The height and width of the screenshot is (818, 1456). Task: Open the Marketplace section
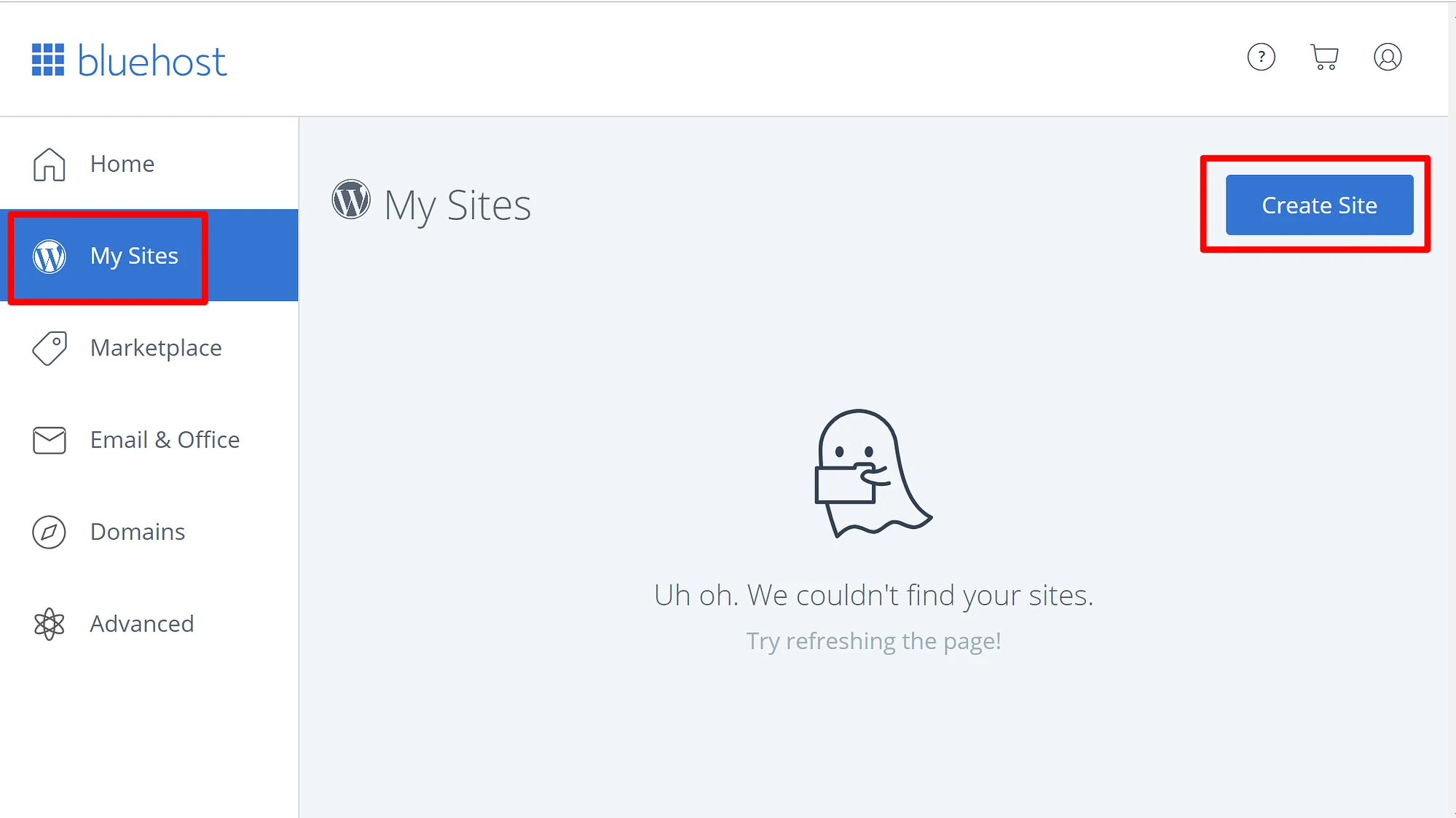[155, 347]
